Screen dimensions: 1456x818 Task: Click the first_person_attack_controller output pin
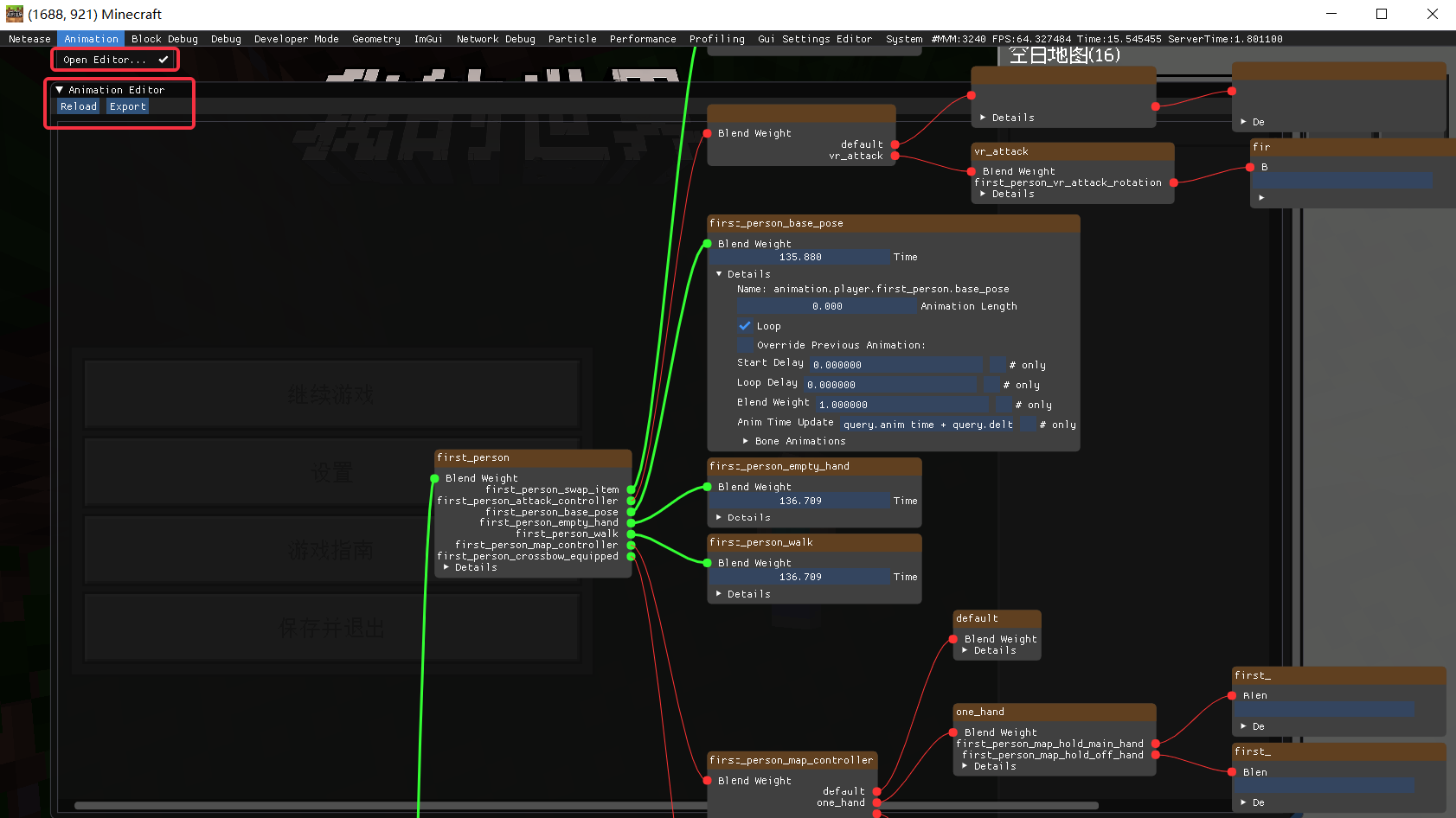point(631,501)
